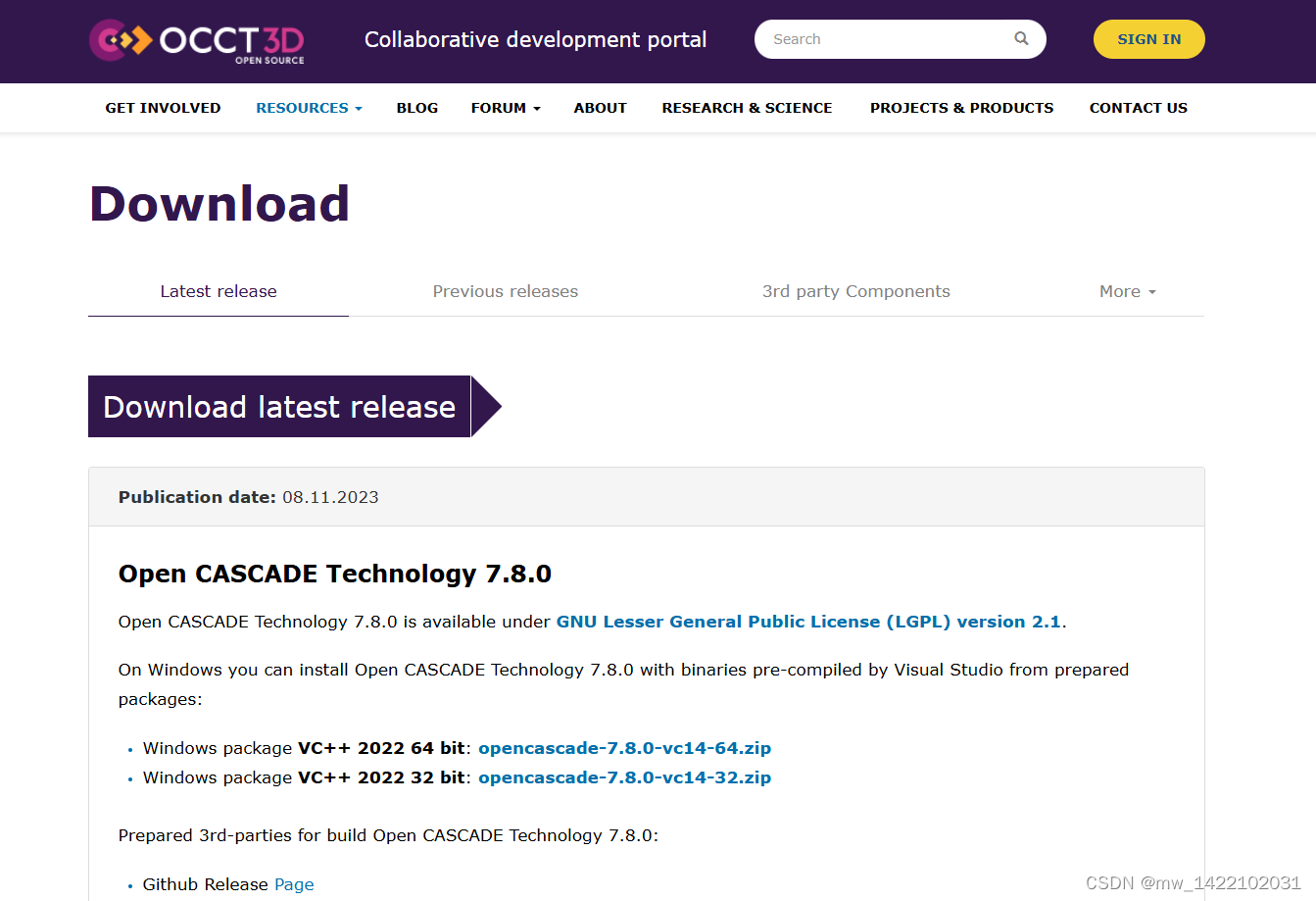Click the Collaborative development portal title
The image size is (1316, 901).
coord(535,40)
